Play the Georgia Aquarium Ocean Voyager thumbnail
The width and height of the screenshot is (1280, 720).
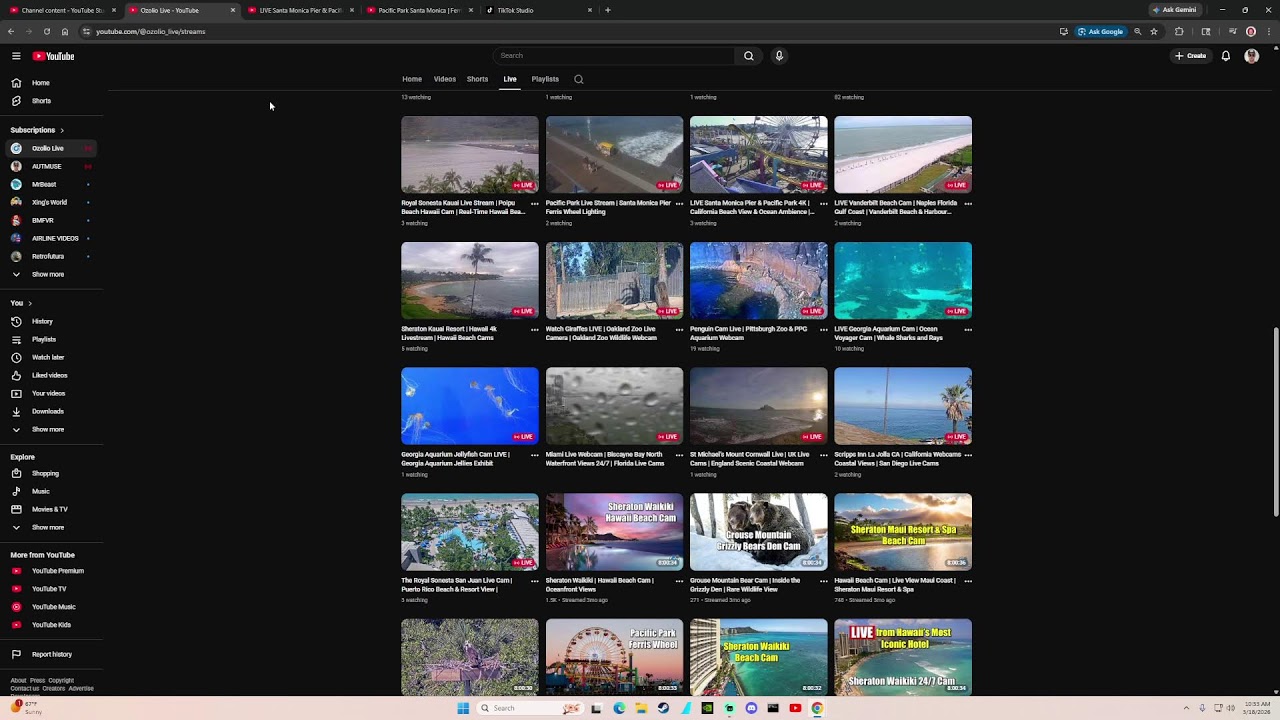(903, 281)
